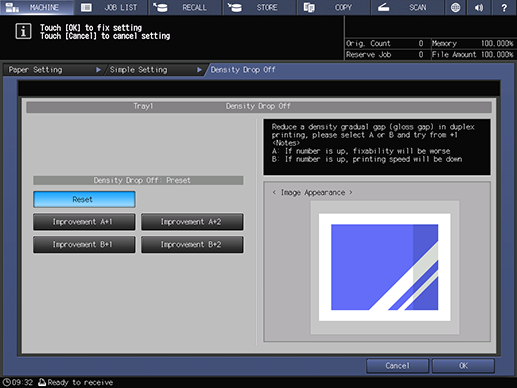517x388 pixels.
Task: Select Improvement A+2 preset
Action: pos(192,222)
